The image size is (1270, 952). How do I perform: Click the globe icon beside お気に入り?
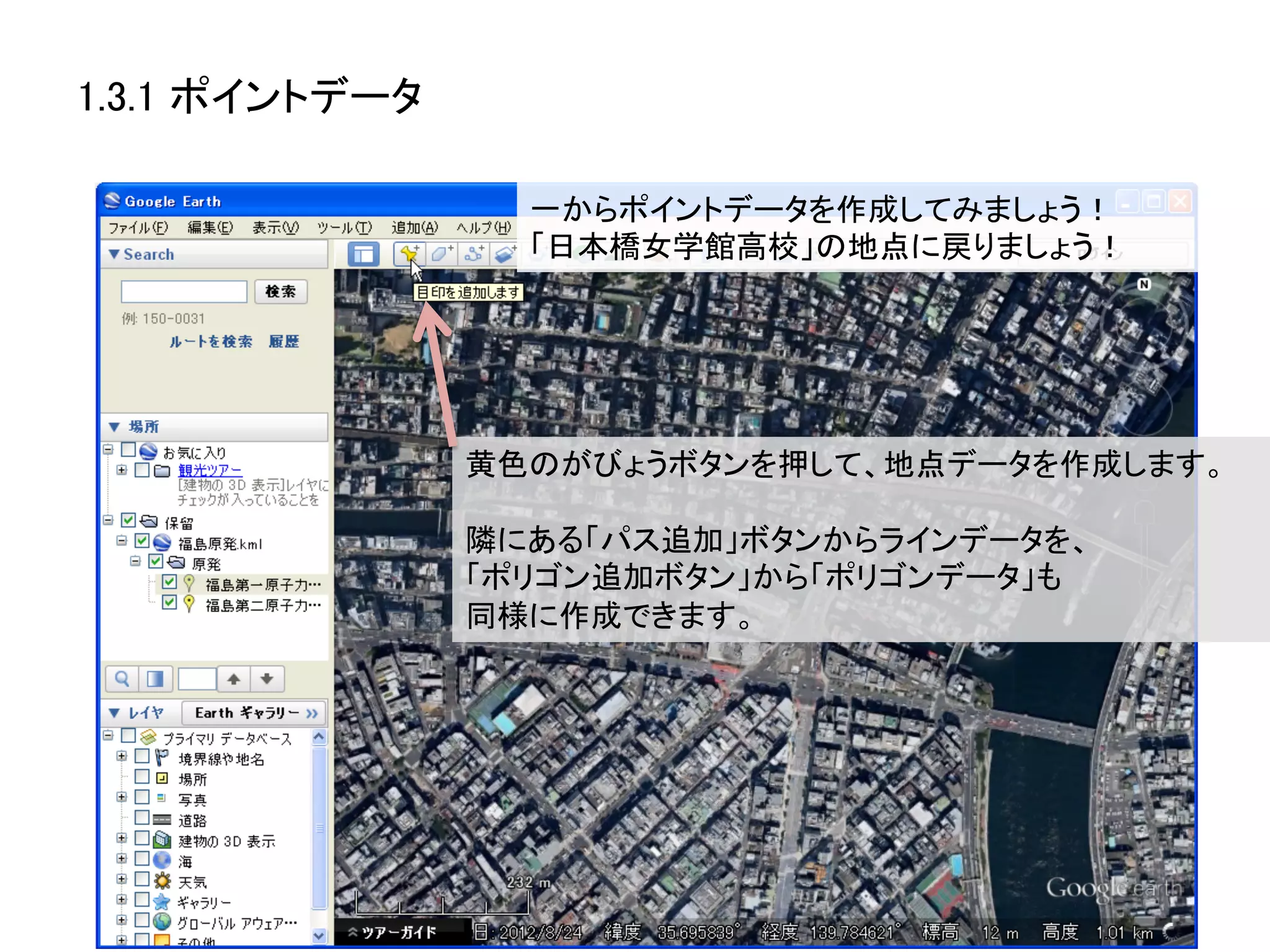point(148,451)
